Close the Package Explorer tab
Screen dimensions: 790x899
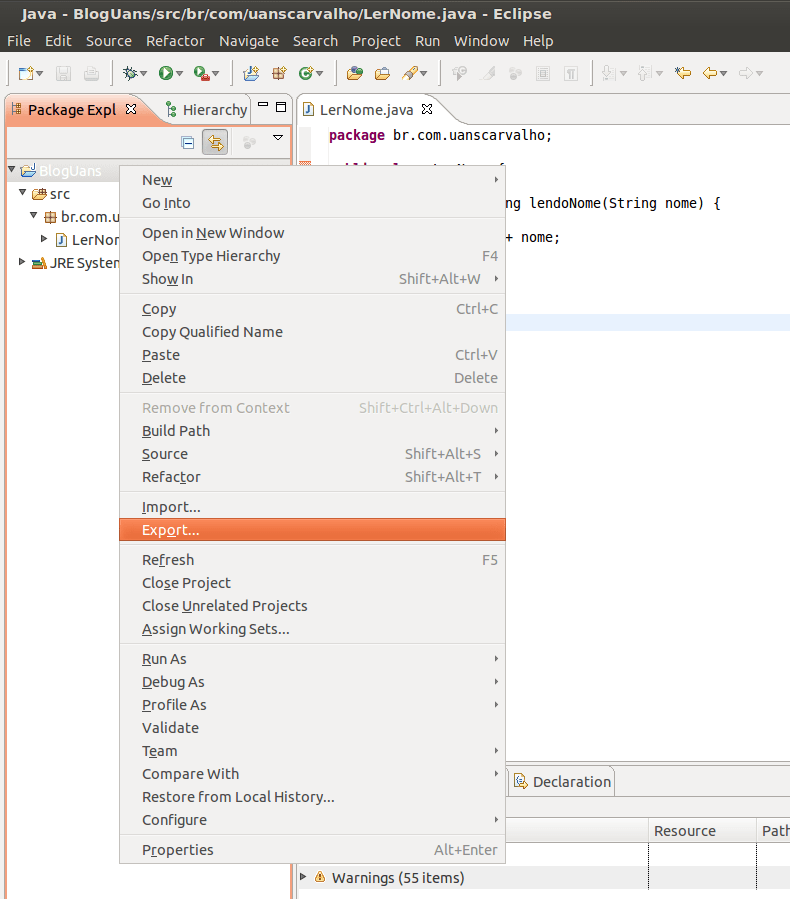click(x=131, y=109)
